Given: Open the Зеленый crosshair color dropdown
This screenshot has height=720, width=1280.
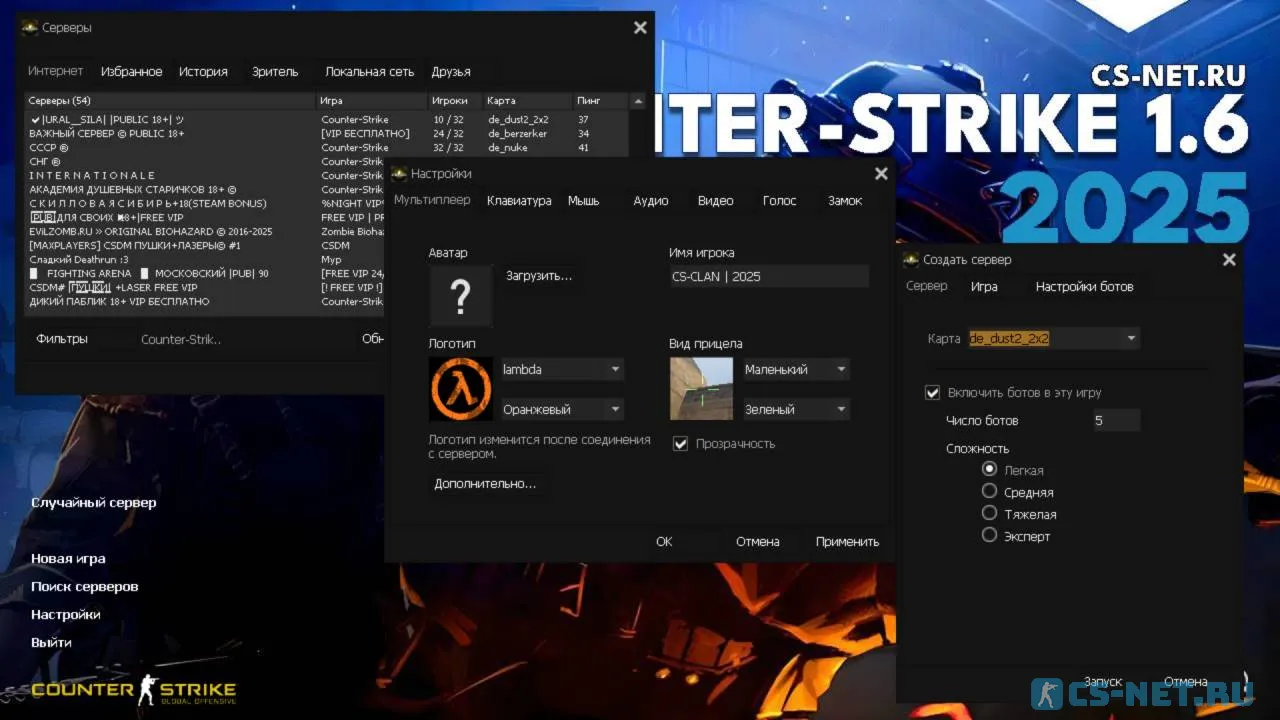Looking at the screenshot, I should (x=796, y=409).
